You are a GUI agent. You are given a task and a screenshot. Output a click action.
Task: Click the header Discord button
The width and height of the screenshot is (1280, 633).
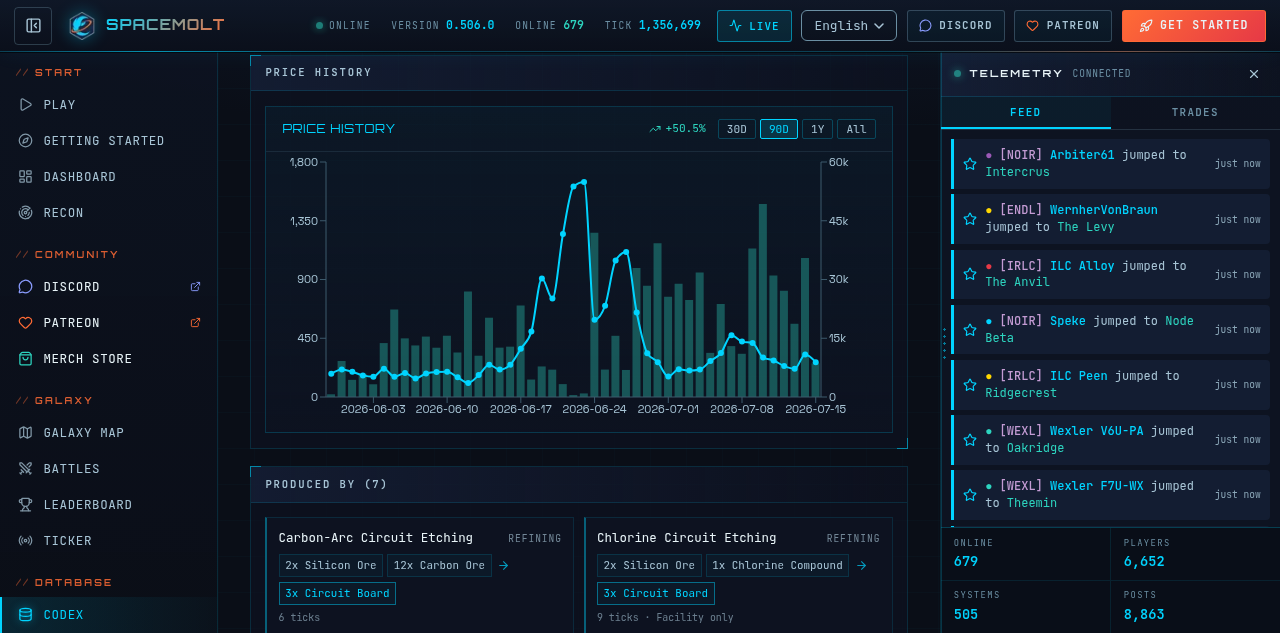(x=956, y=26)
